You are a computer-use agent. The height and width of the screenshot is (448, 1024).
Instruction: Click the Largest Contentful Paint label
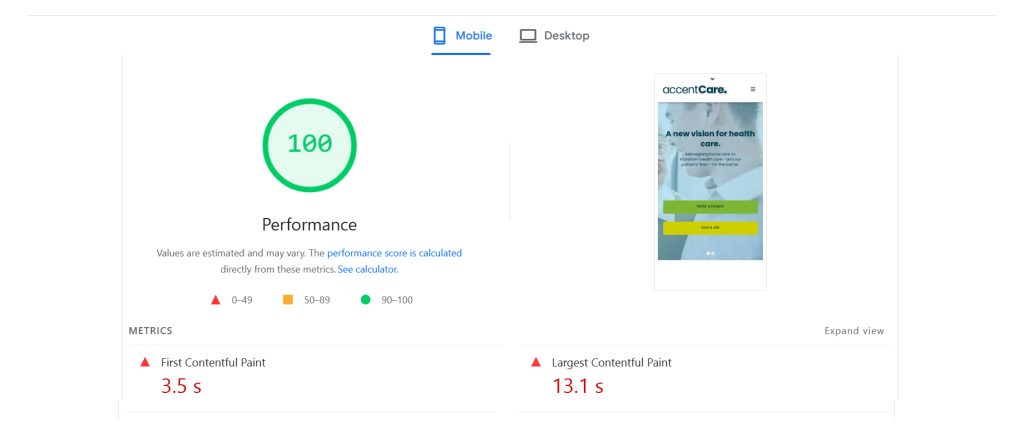[x=611, y=362]
